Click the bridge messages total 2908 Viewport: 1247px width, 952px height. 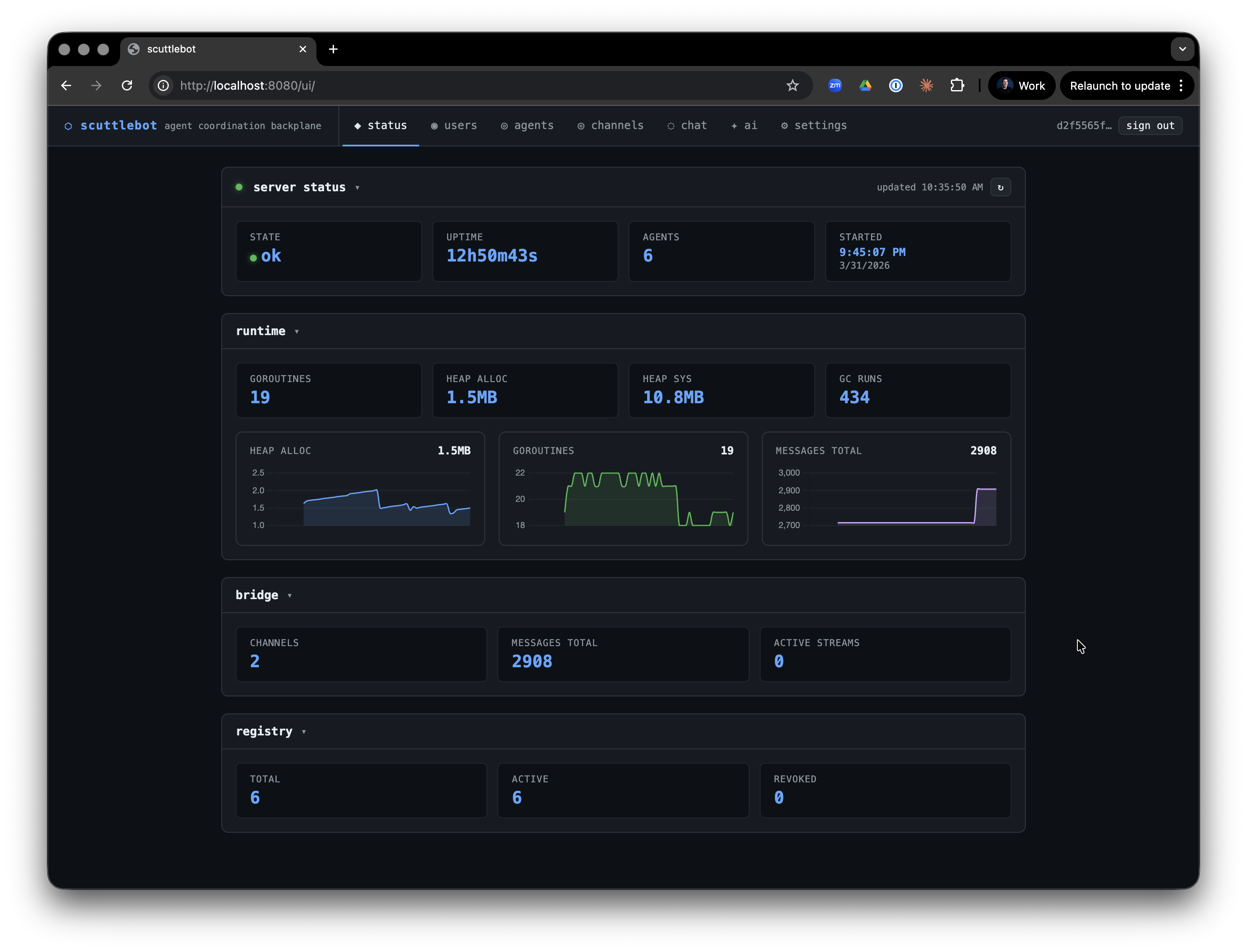531,661
